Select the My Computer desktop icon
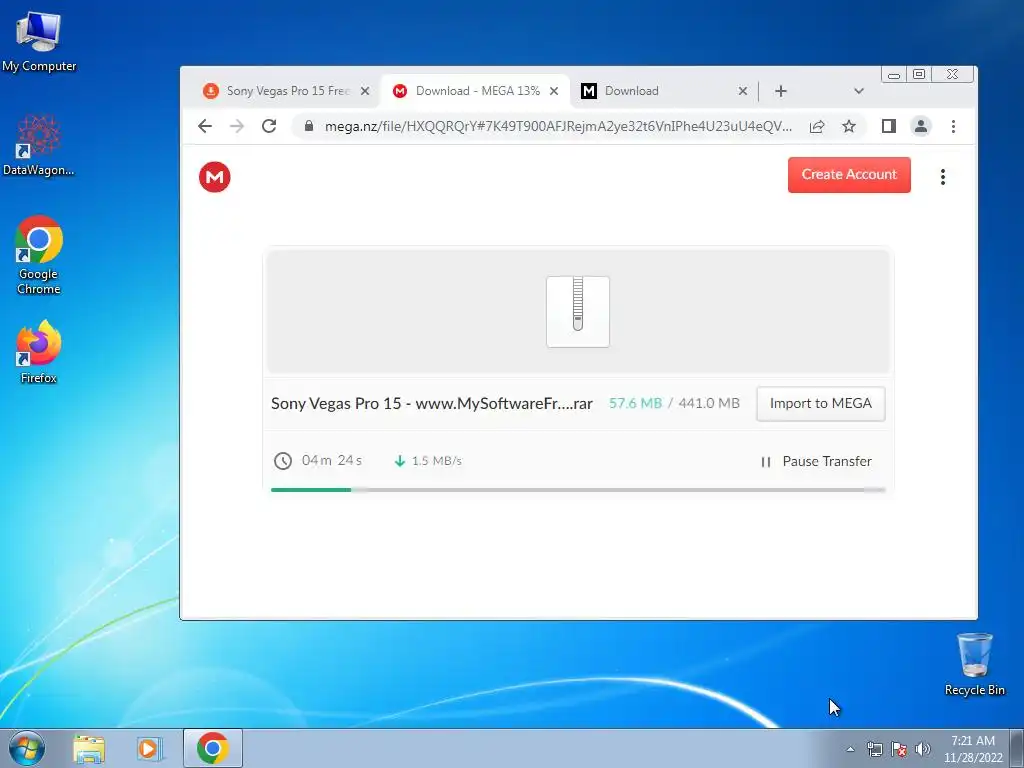The height and width of the screenshot is (768, 1024). click(x=39, y=40)
